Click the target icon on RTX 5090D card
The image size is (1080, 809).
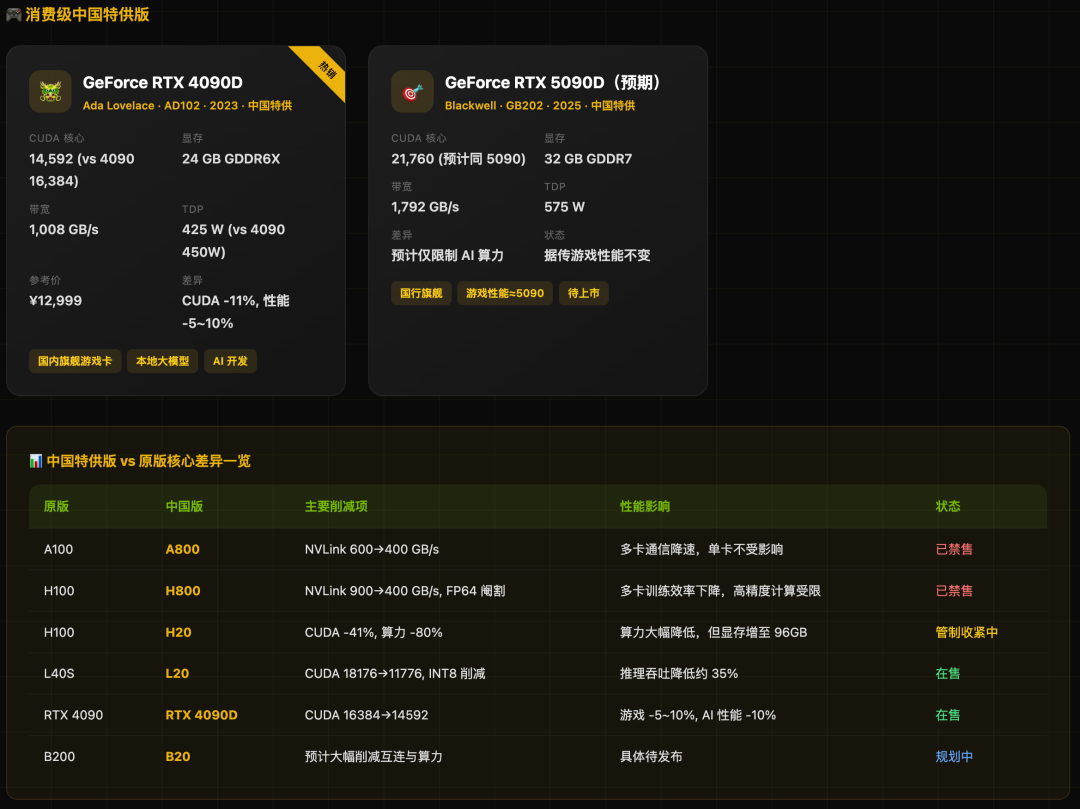click(413, 92)
